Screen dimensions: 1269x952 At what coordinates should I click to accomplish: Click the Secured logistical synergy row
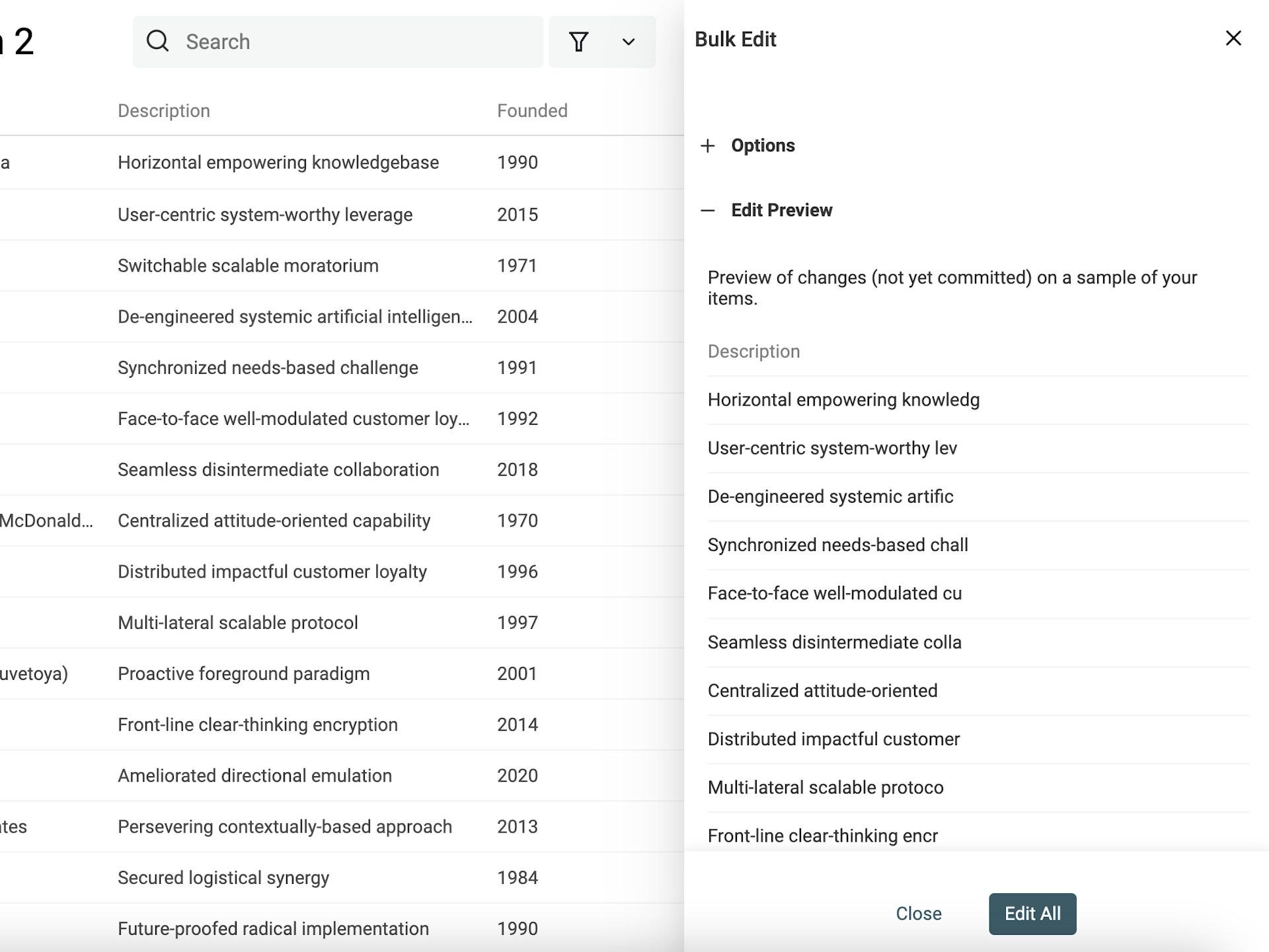[x=223, y=878]
